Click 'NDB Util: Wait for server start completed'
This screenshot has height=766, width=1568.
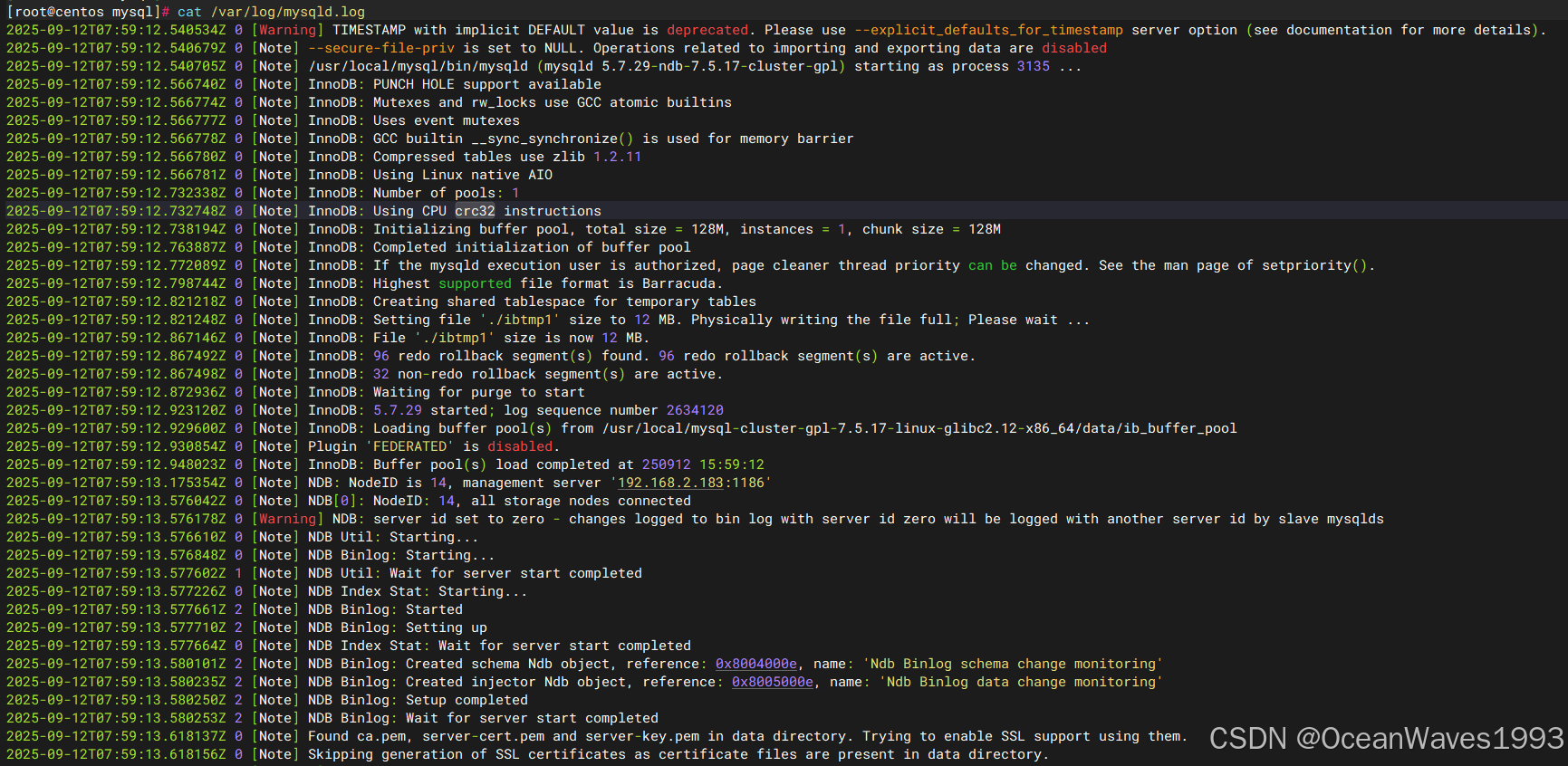(x=475, y=573)
